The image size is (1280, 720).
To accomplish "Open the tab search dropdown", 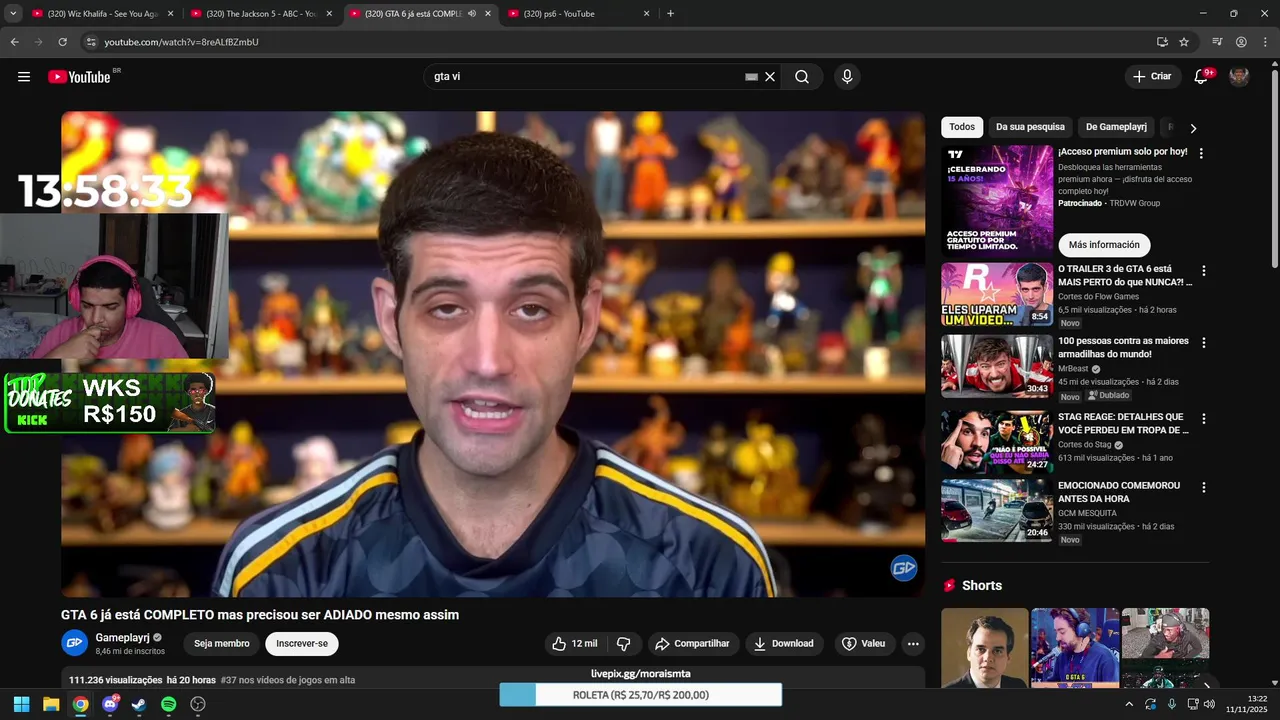I will pyautogui.click(x=13, y=14).
